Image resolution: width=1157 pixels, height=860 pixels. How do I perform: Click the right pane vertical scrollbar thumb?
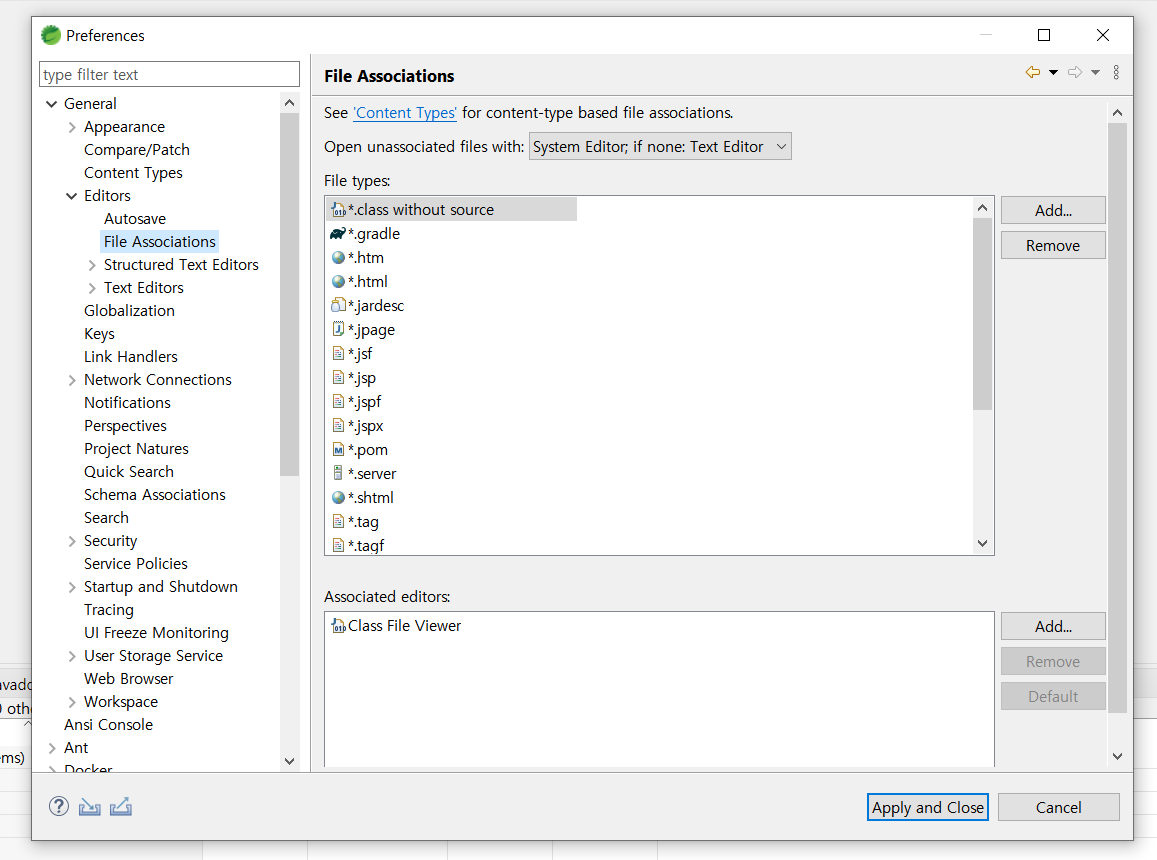1117,418
